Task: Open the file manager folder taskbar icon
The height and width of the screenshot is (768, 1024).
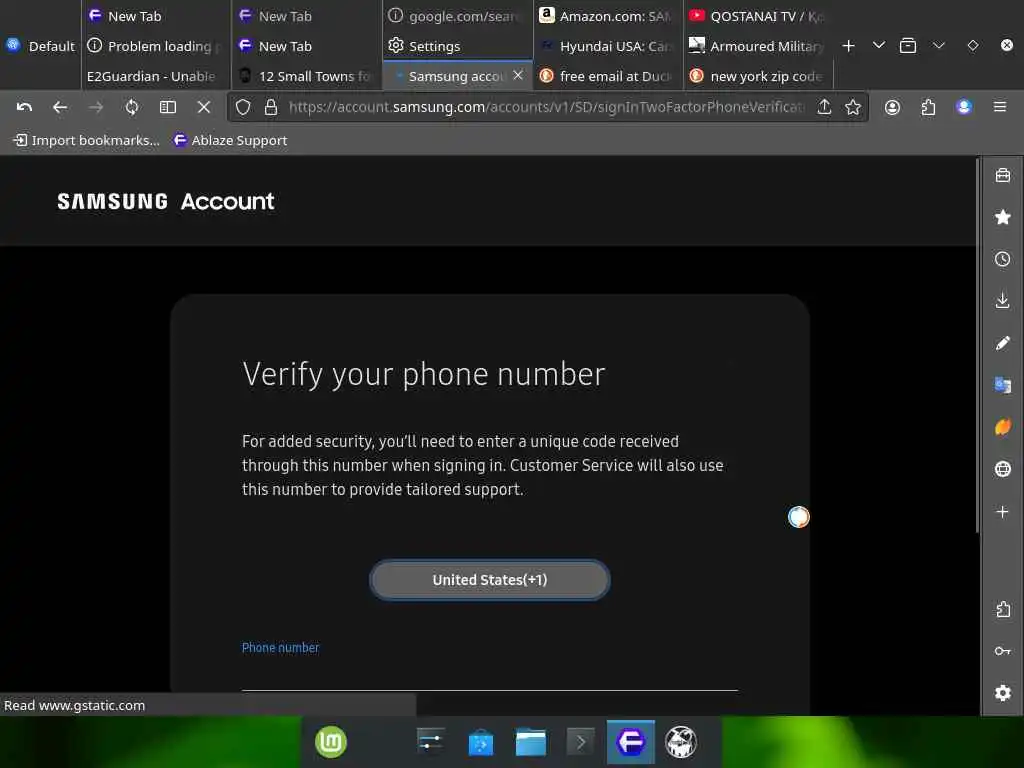Action: pyautogui.click(x=531, y=742)
